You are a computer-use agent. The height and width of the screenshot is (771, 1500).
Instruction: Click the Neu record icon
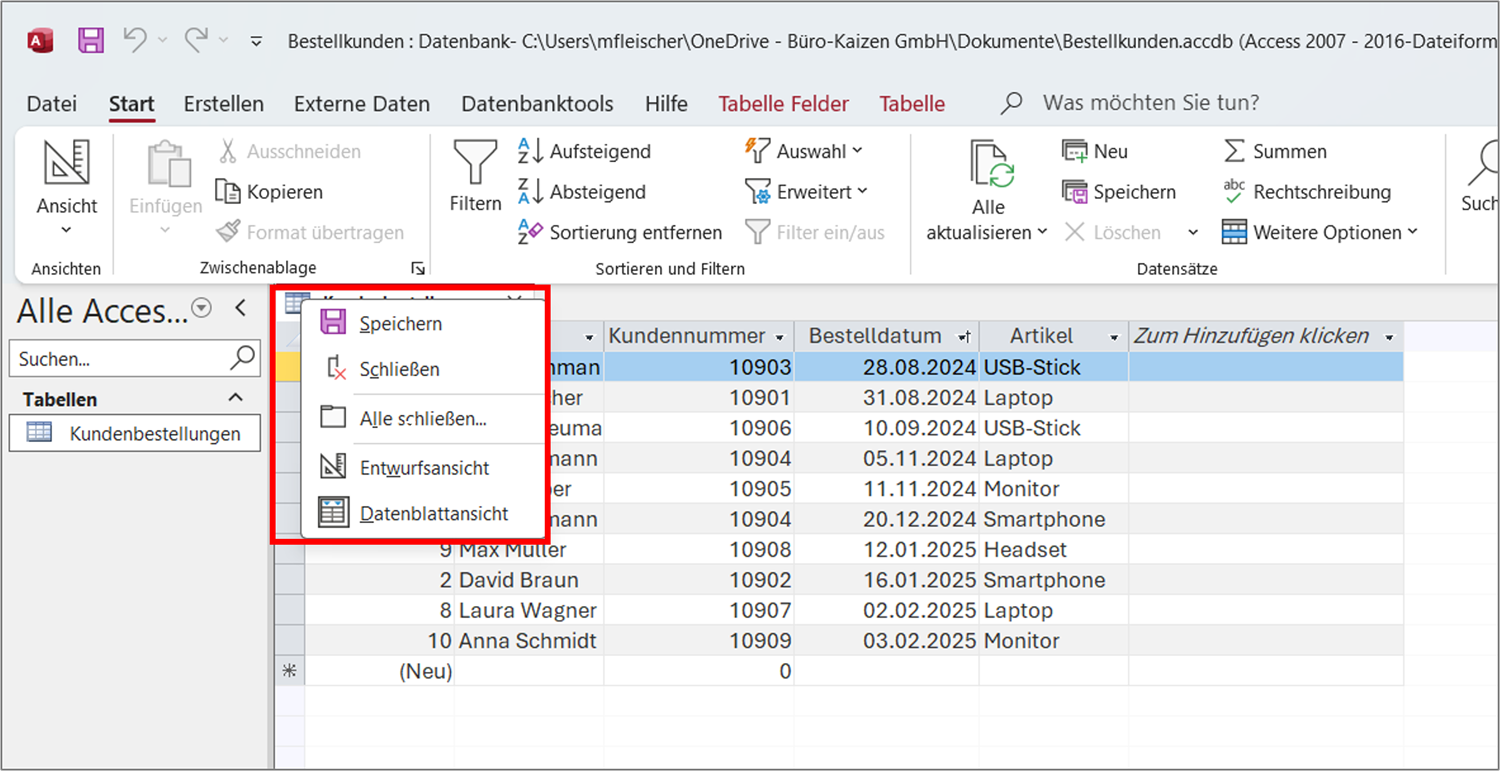pyautogui.click(x=1073, y=151)
